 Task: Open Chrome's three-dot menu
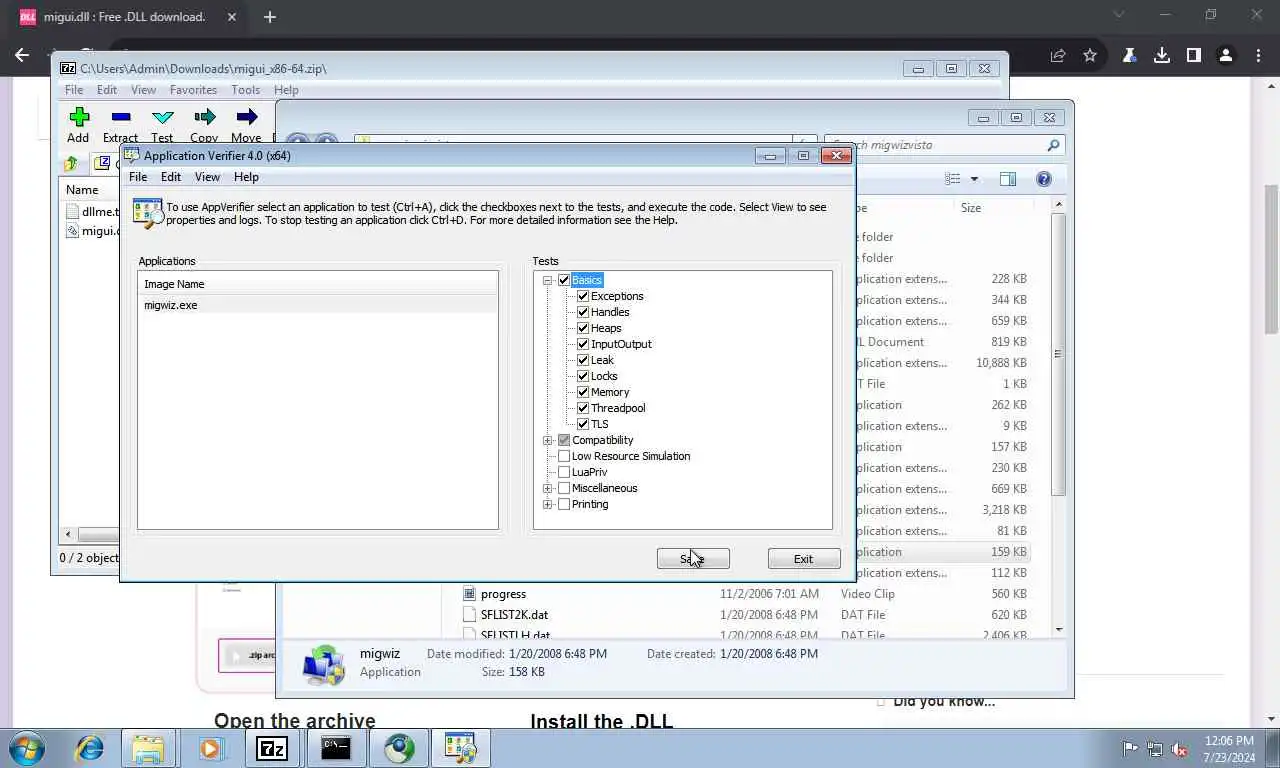(1257, 56)
